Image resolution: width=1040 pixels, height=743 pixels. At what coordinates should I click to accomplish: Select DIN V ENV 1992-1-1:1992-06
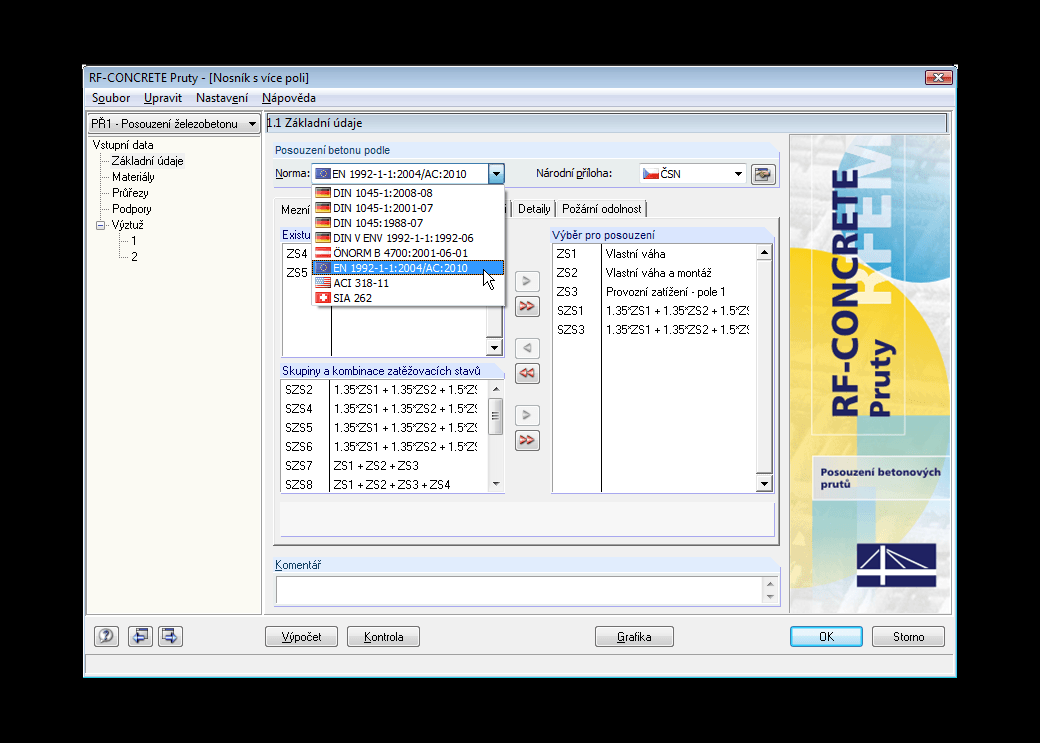coord(408,238)
